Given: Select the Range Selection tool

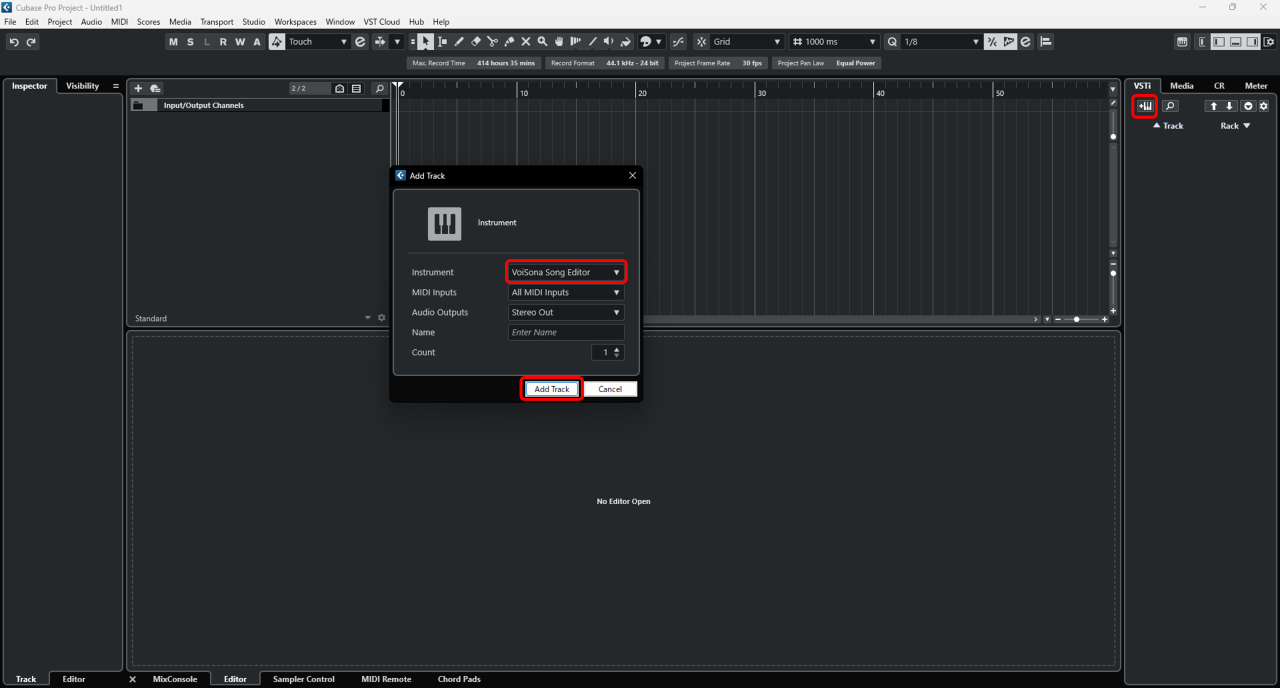Looking at the screenshot, I should click(443, 42).
